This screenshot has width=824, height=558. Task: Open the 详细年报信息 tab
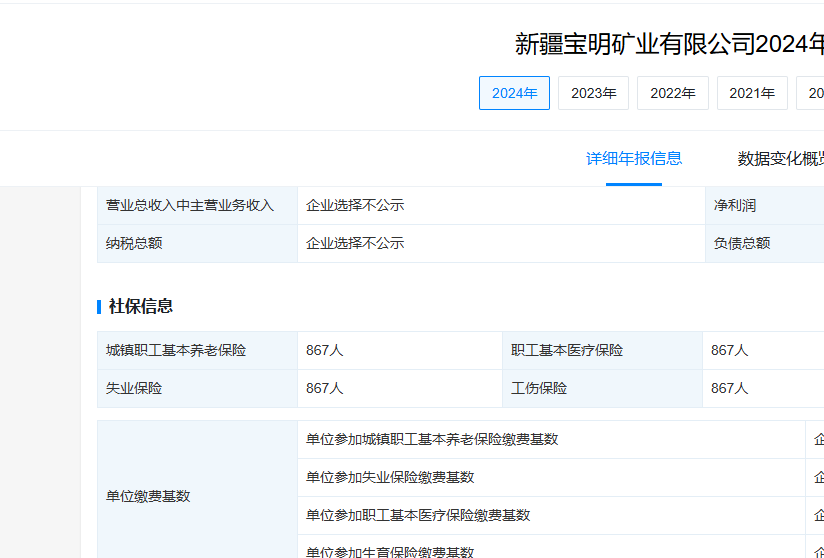[x=634, y=158]
